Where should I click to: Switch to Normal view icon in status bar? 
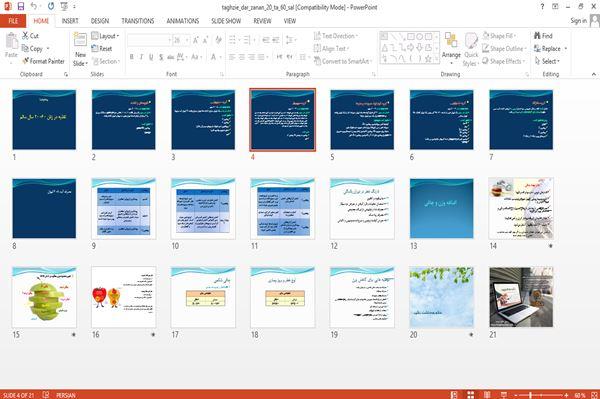pos(454,395)
